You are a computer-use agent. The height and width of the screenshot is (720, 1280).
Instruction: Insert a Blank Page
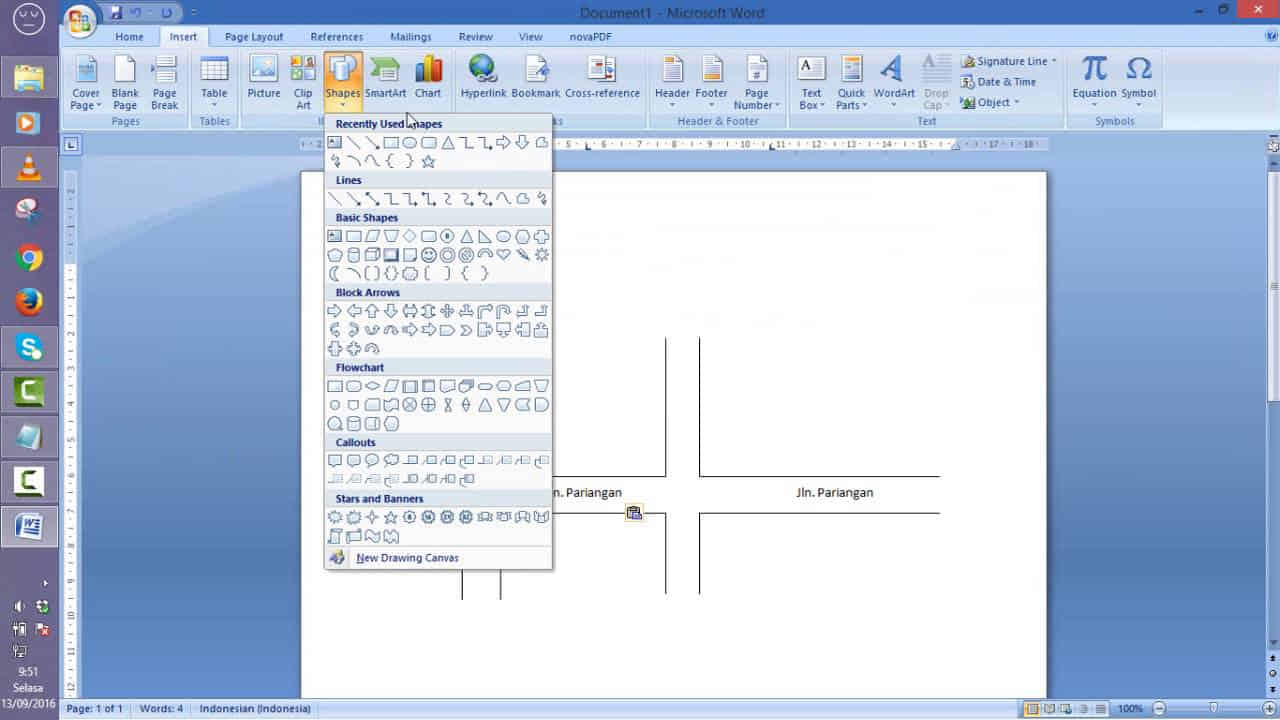(125, 81)
